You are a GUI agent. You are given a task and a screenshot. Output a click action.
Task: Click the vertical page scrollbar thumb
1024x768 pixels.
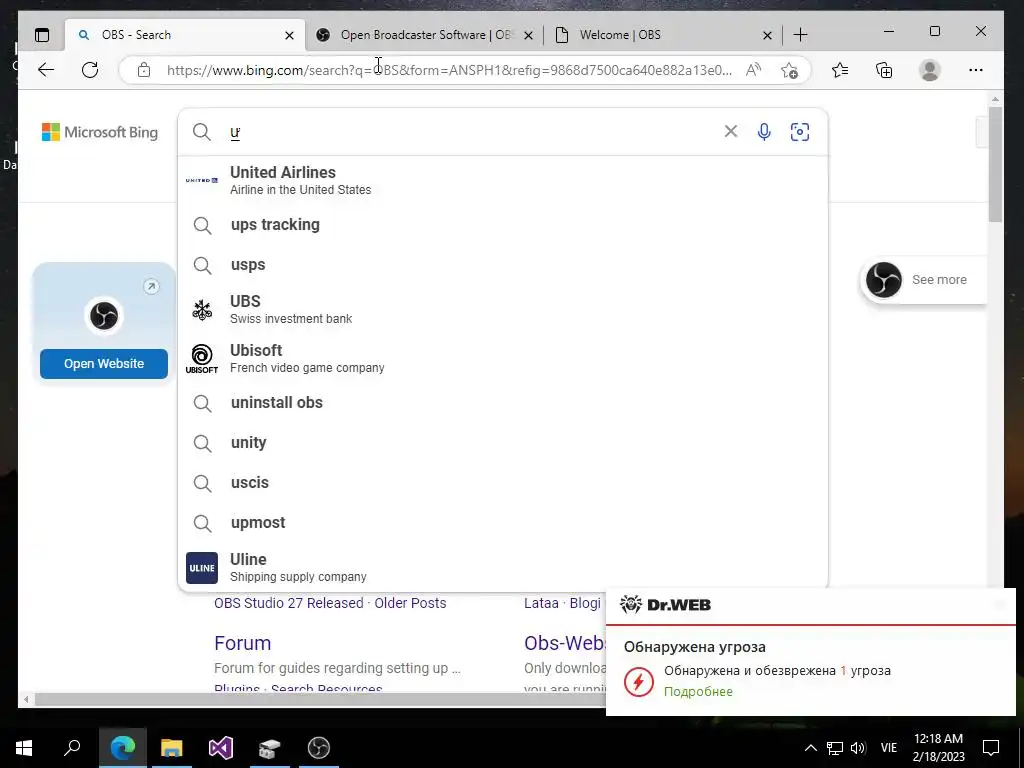[995, 163]
